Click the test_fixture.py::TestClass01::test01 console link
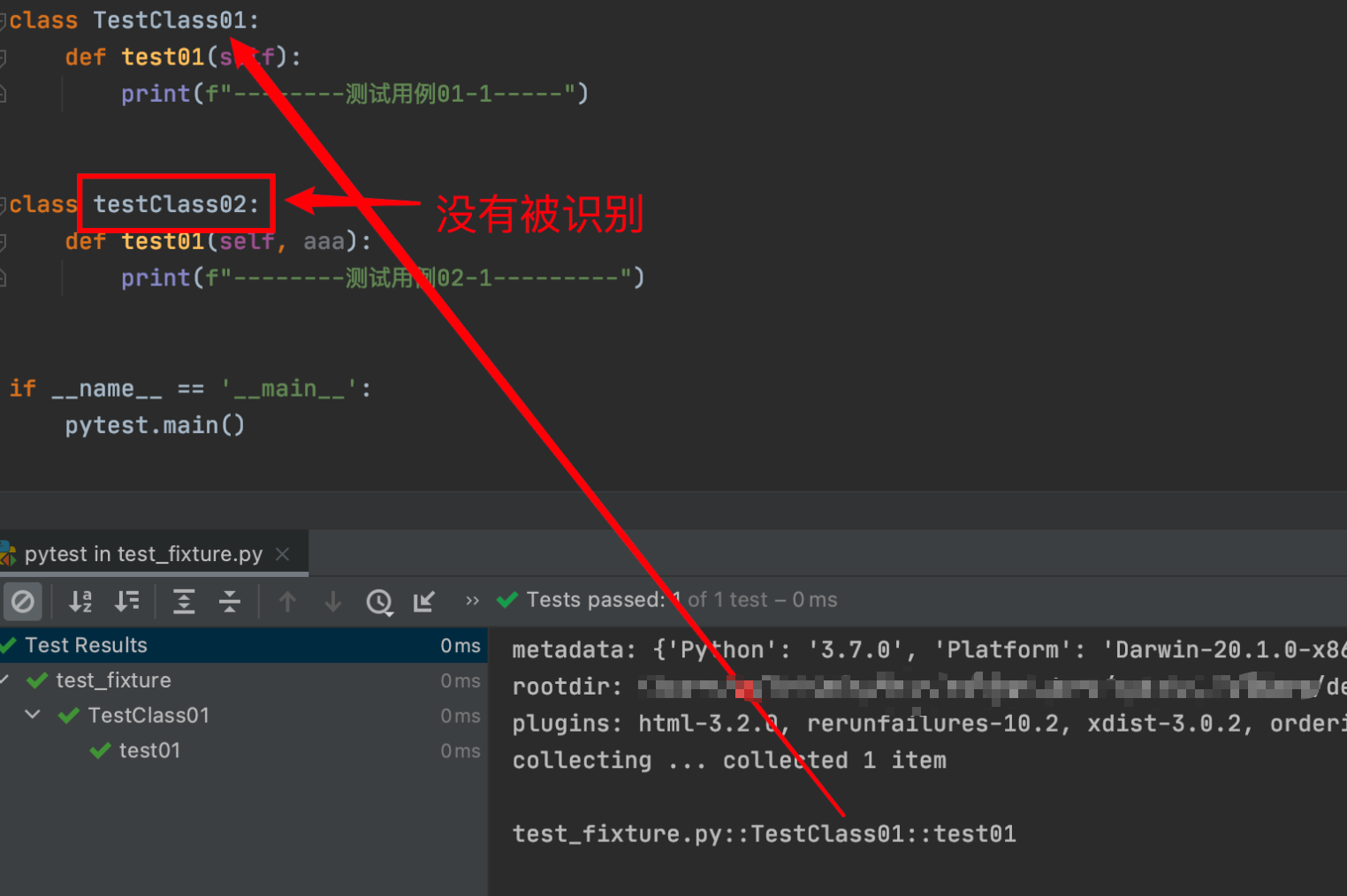 coord(763,832)
